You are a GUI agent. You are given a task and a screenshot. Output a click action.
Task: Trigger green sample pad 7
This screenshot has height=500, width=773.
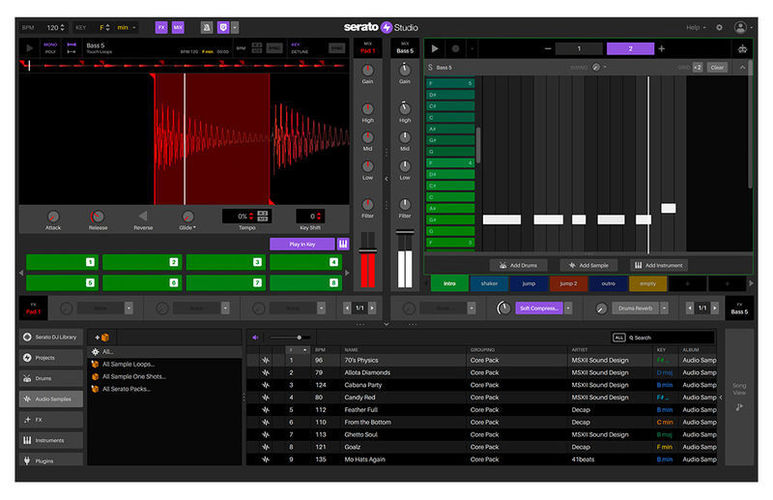tap(226, 283)
